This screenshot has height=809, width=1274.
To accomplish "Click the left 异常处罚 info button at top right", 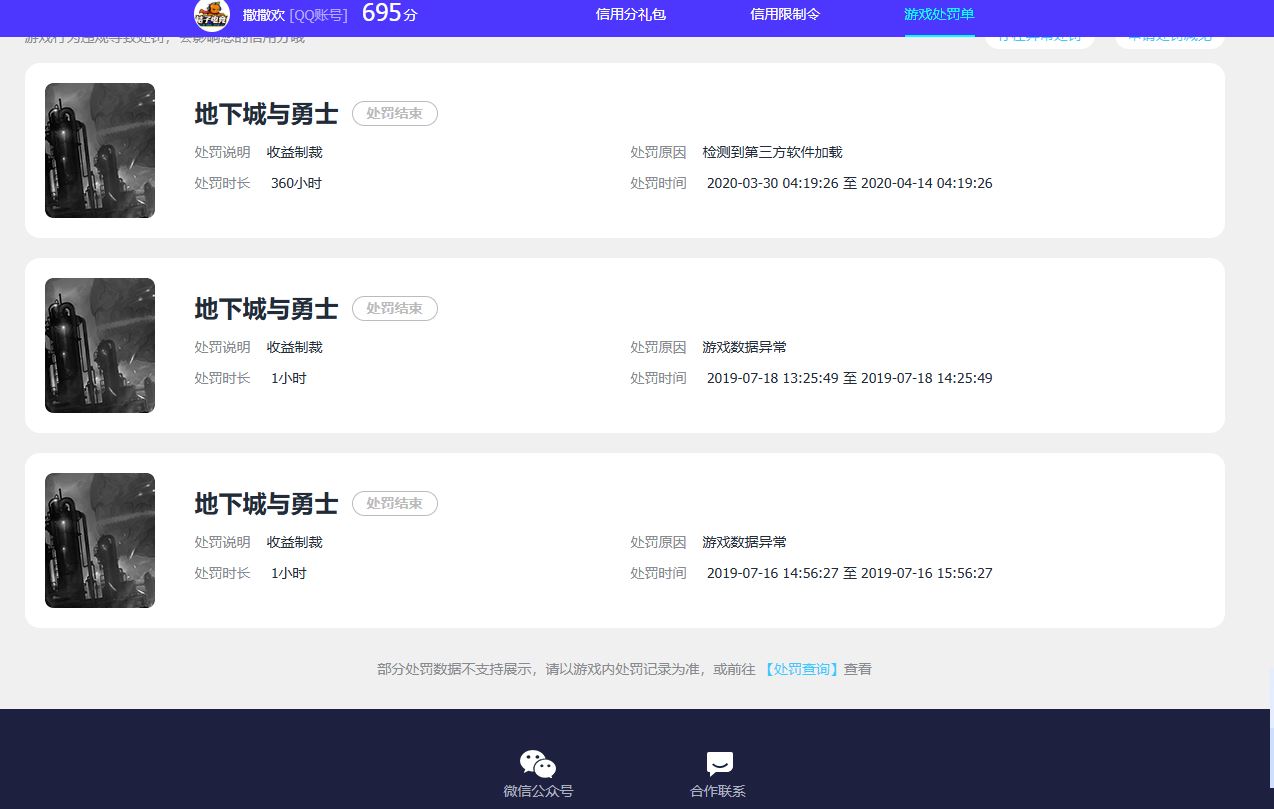I will 1039,35.
